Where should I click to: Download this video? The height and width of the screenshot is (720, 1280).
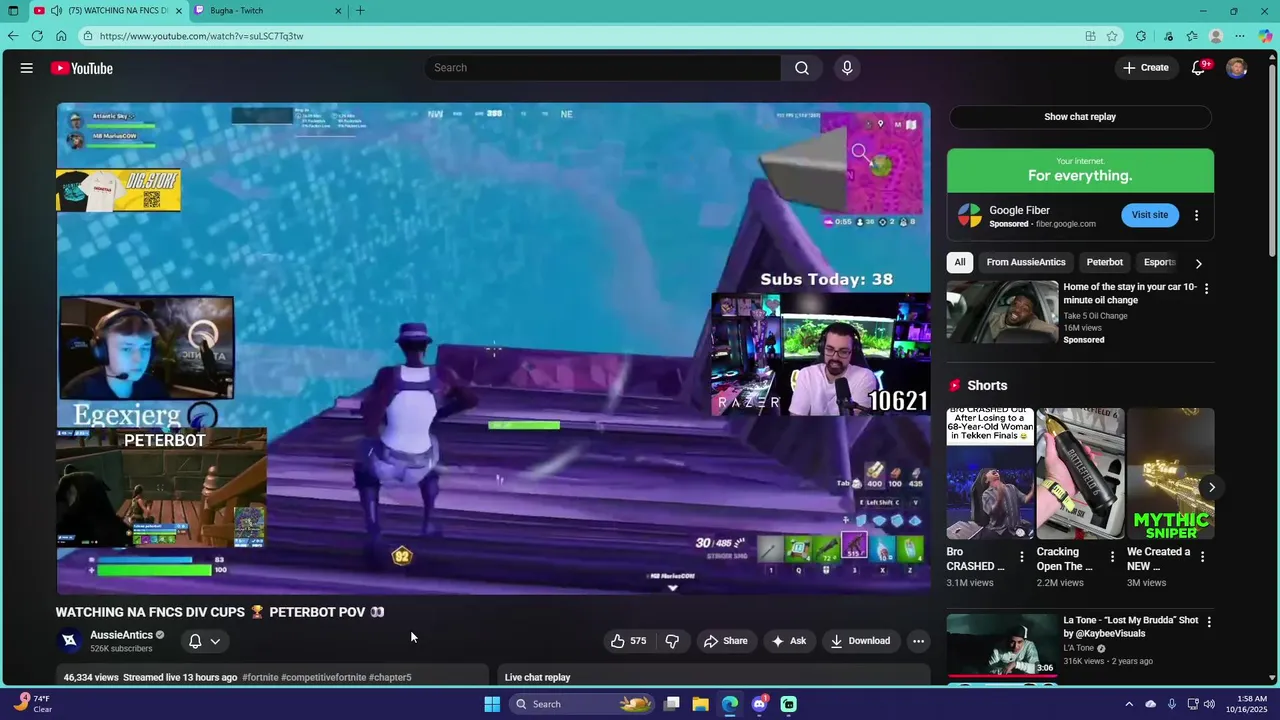[x=860, y=641]
